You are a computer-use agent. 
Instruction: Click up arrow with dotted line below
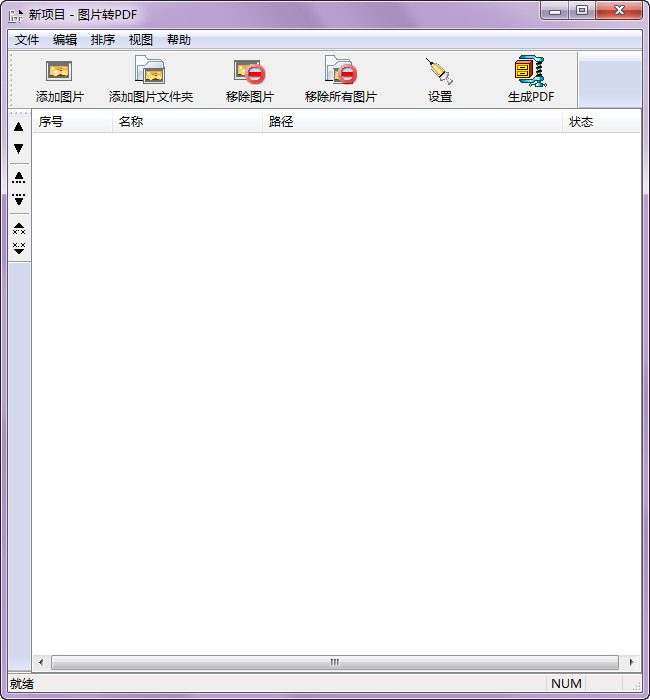coord(19,178)
